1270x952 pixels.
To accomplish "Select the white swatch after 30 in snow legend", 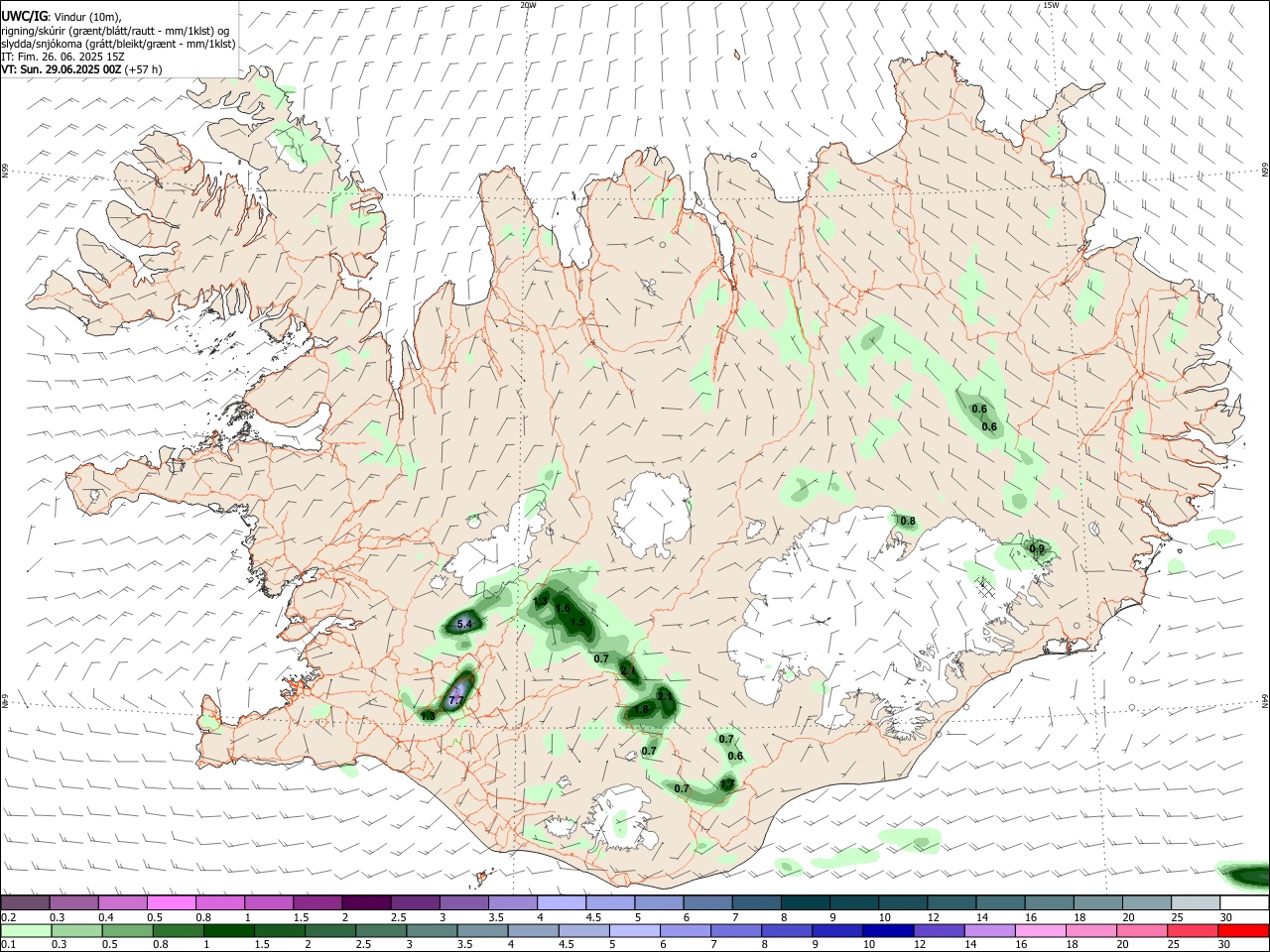I will point(1243,902).
